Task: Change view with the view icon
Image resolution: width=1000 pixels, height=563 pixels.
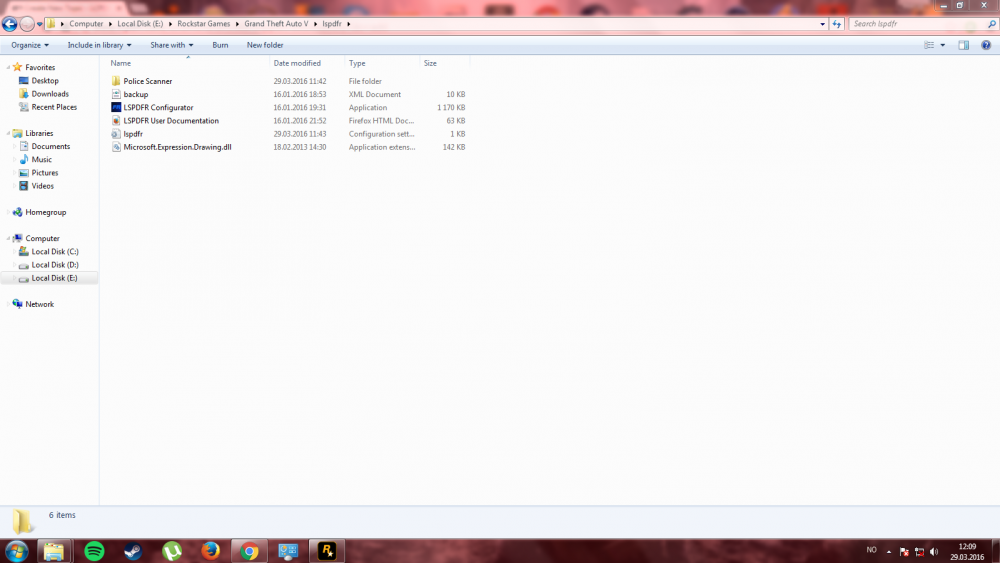Action: (929, 45)
